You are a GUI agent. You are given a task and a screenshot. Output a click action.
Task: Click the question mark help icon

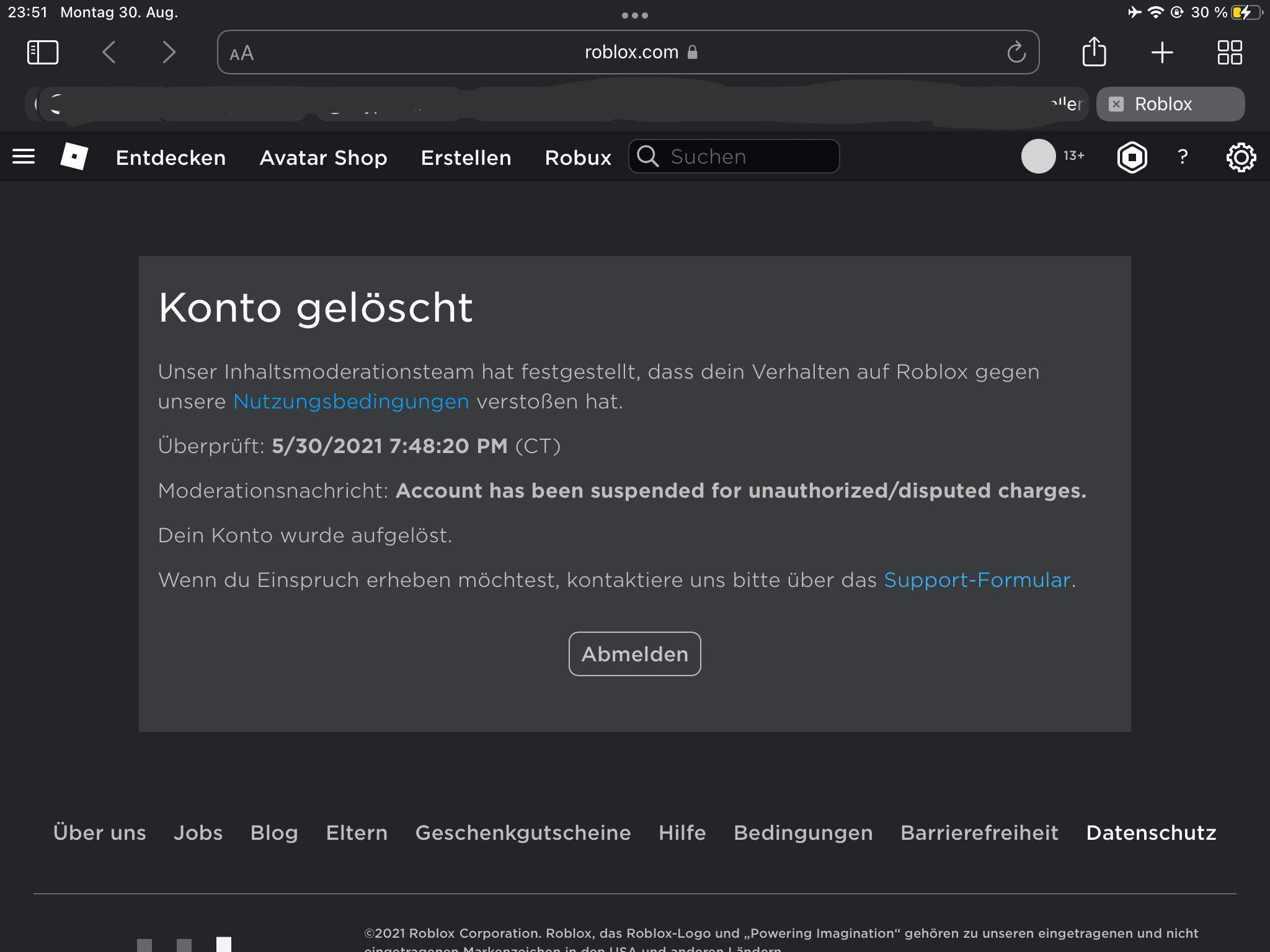click(x=1183, y=156)
